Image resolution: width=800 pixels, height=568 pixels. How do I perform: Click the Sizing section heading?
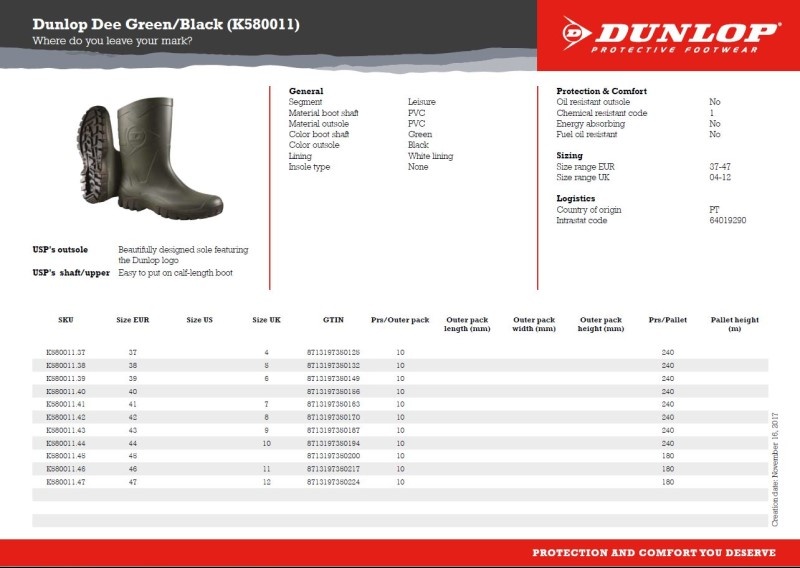(569, 156)
